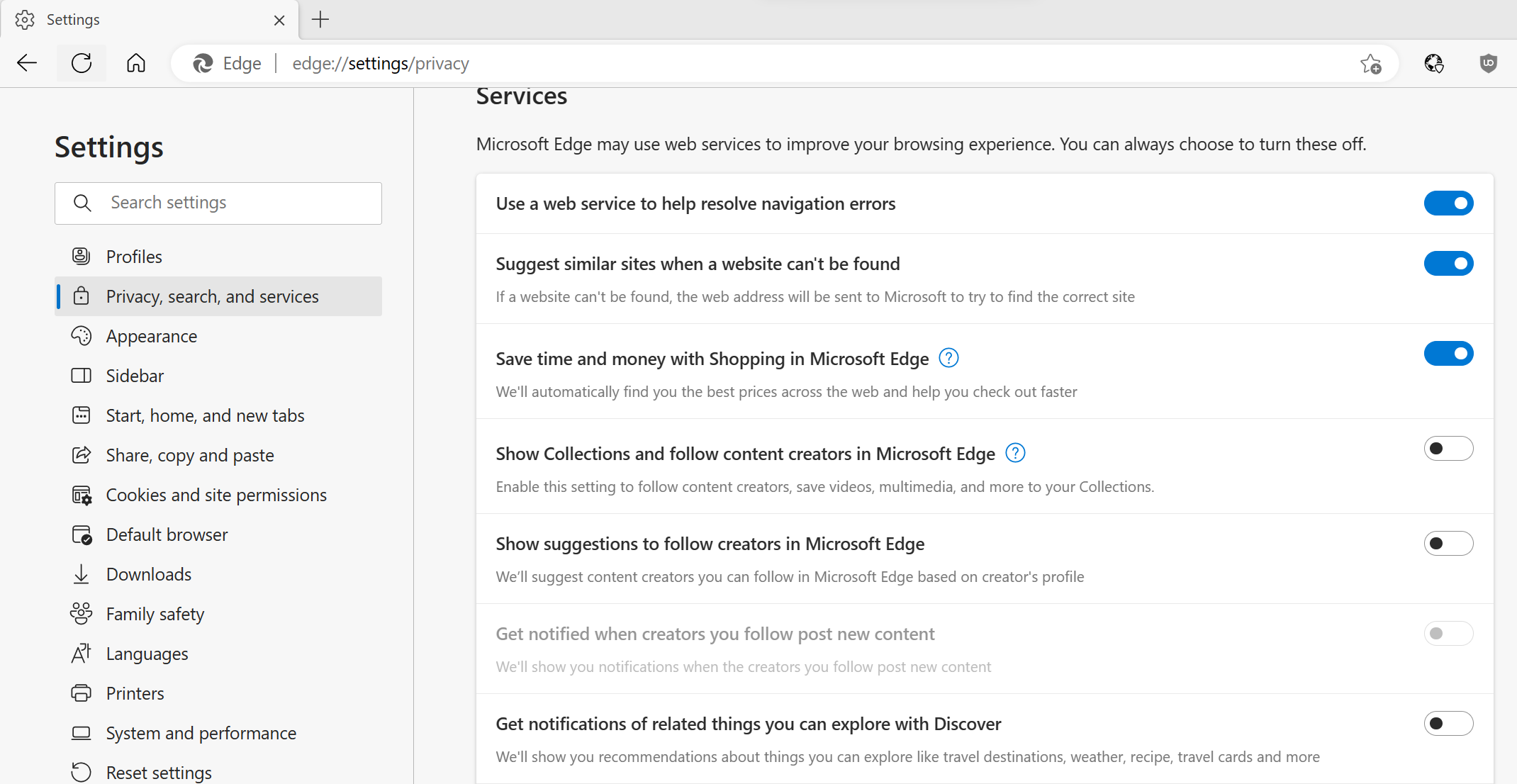Click the browser back arrow
This screenshot has height=784, width=1517.
coord(27,63)
